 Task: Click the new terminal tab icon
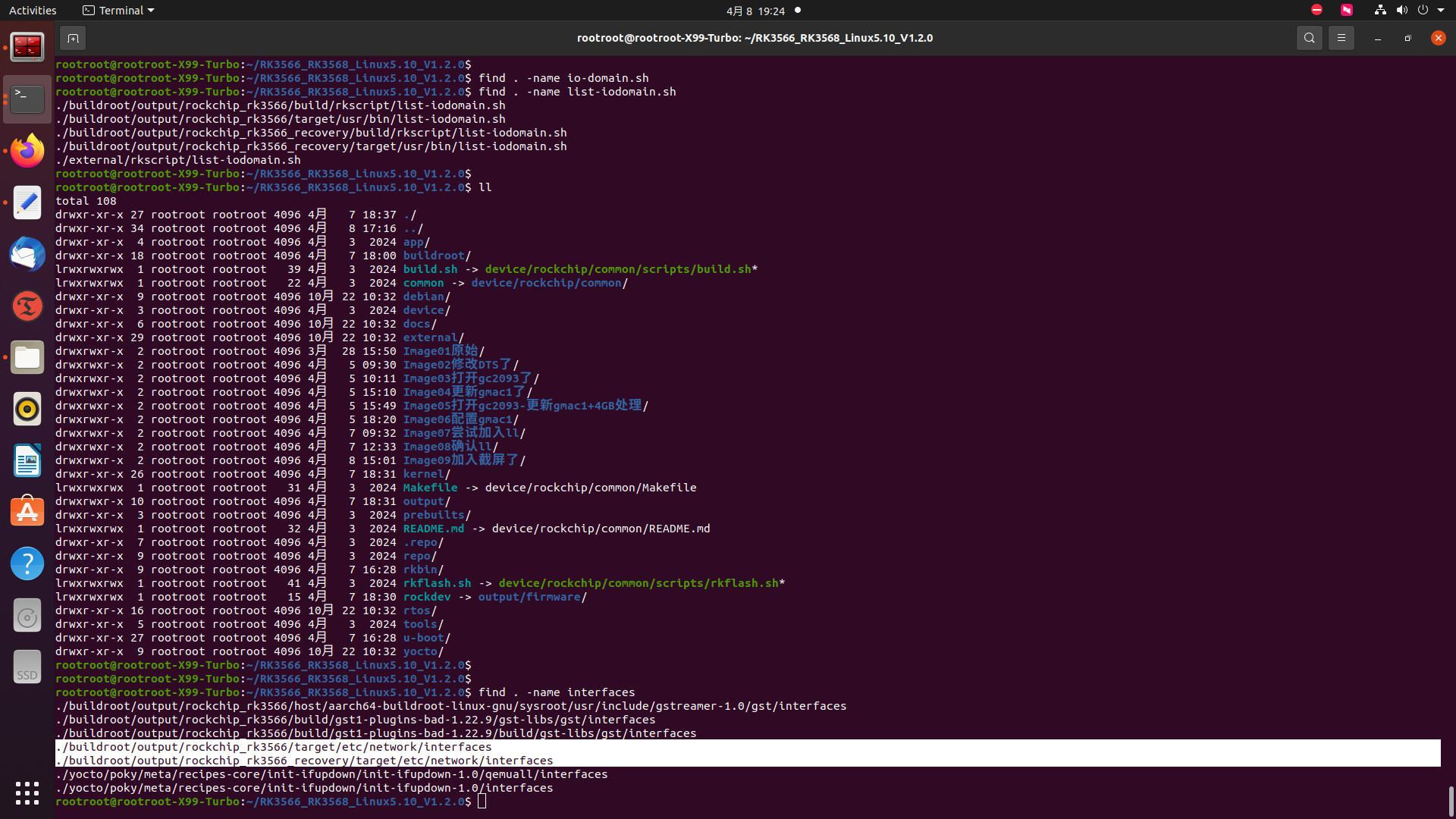pyautogui.click(x=73, y=38)
